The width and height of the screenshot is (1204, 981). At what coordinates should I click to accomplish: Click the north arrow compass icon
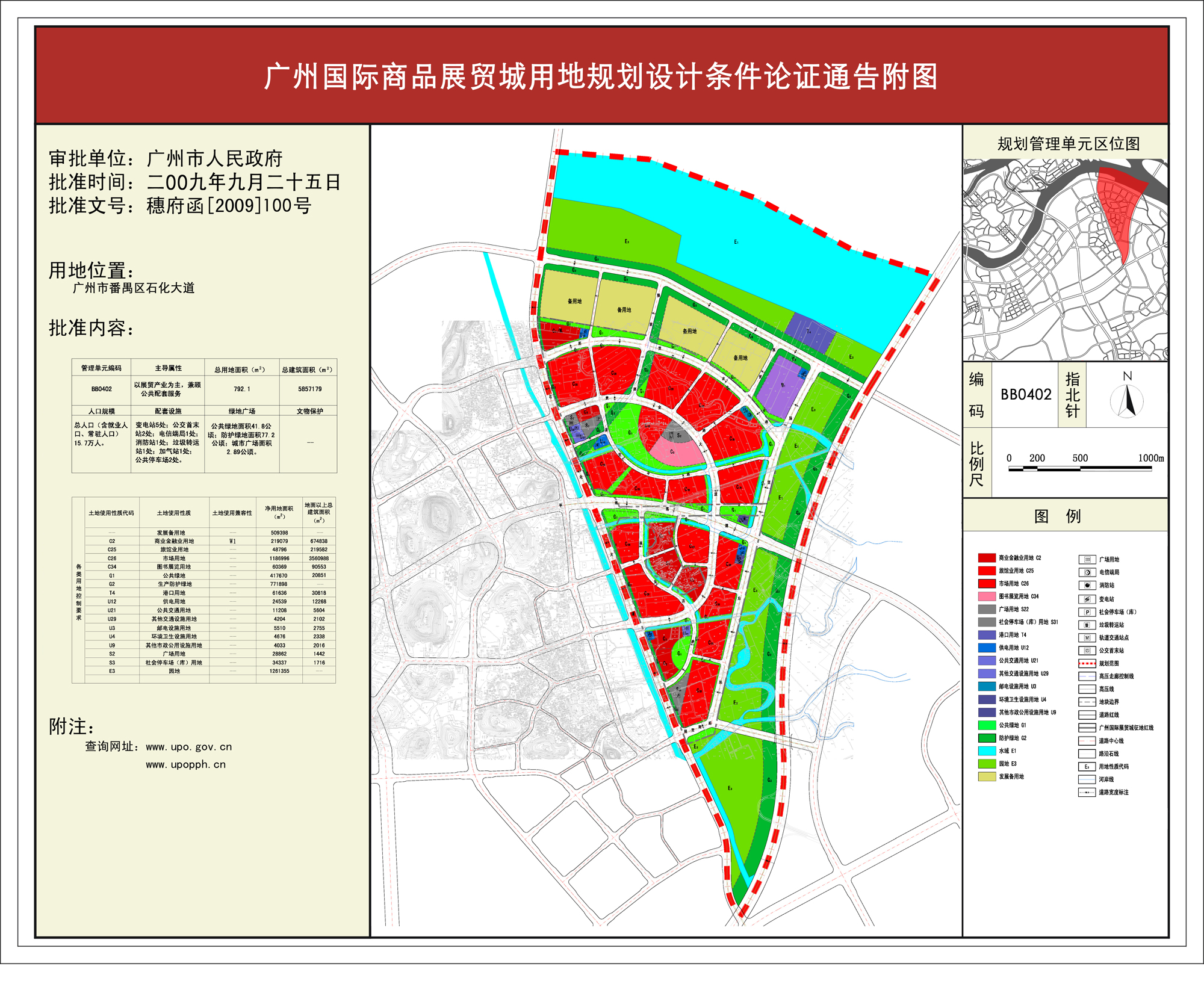[x=1127, y=400]
